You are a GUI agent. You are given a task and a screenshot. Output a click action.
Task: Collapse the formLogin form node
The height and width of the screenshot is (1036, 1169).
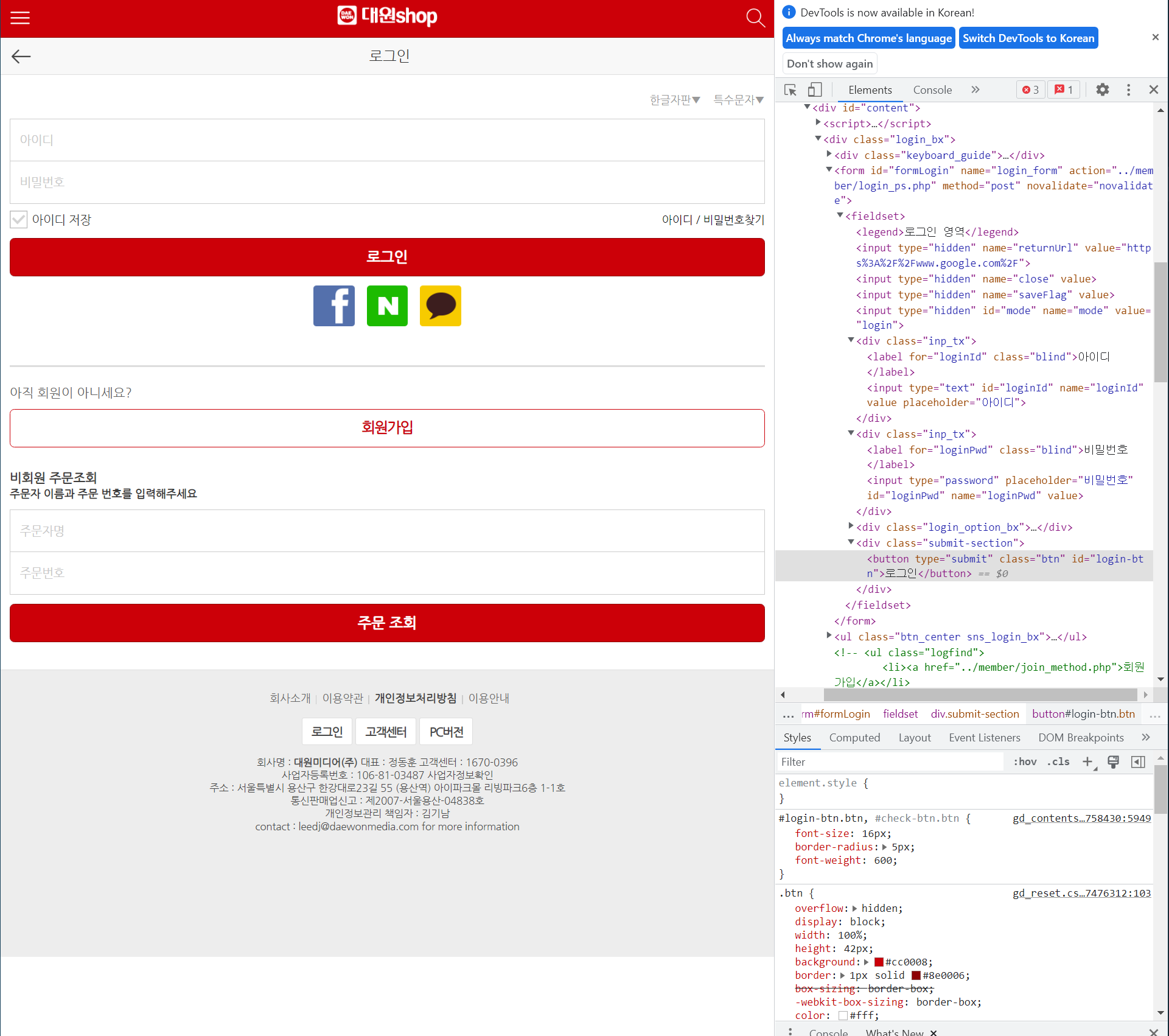829,170
